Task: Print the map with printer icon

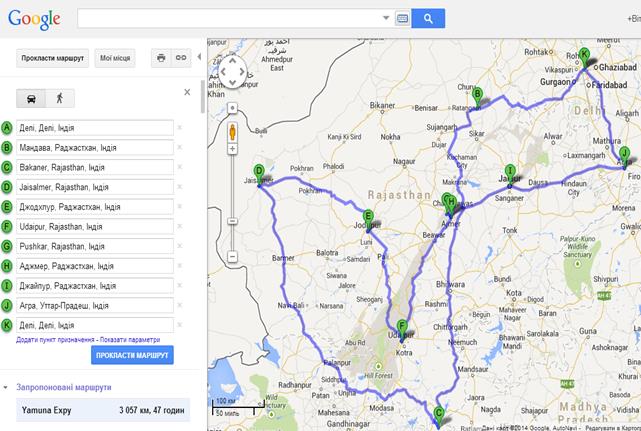Action: point(161,58)
